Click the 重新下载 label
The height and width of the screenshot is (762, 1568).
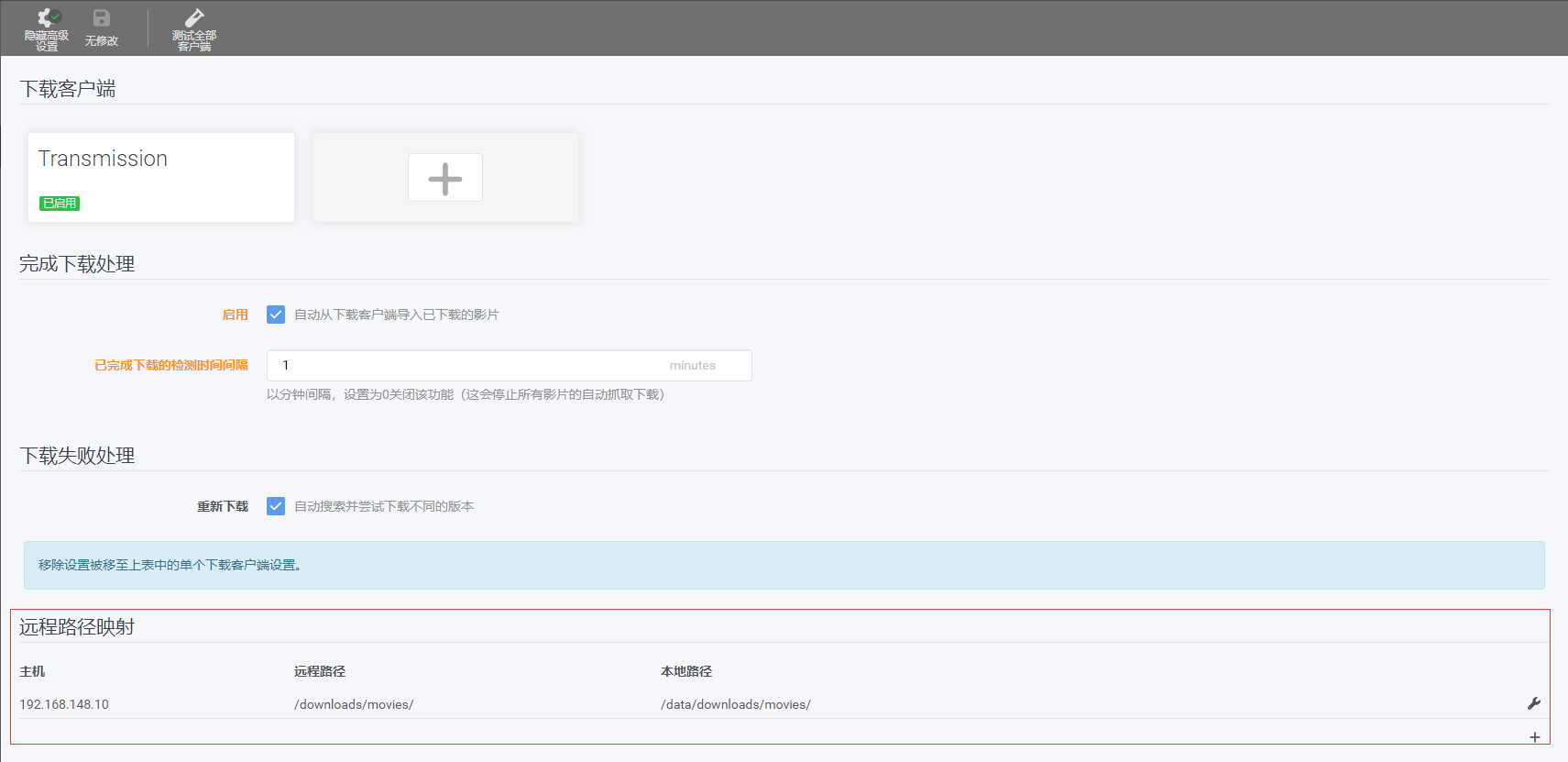click(x=223, y=506)
